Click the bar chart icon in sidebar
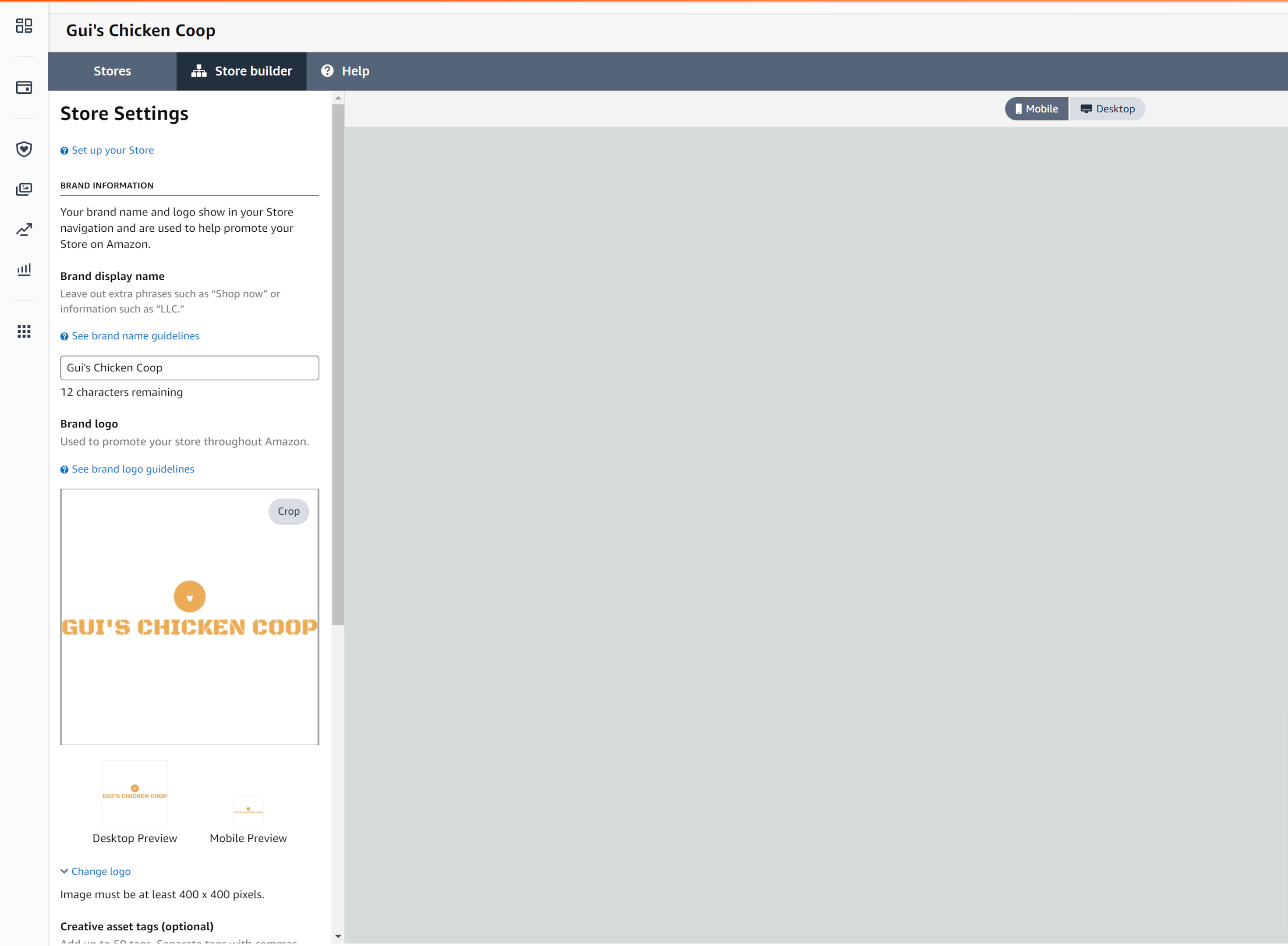Viewport: 1288px width, 946px height. click(24, 270)
